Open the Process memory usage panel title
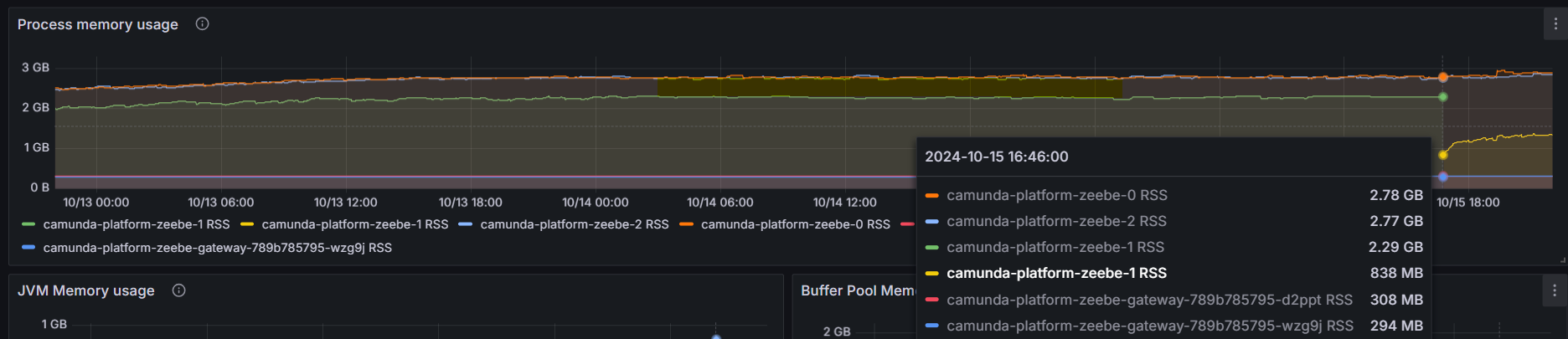The width and height of the screenshot is (1568, 339). click(98, 24)
